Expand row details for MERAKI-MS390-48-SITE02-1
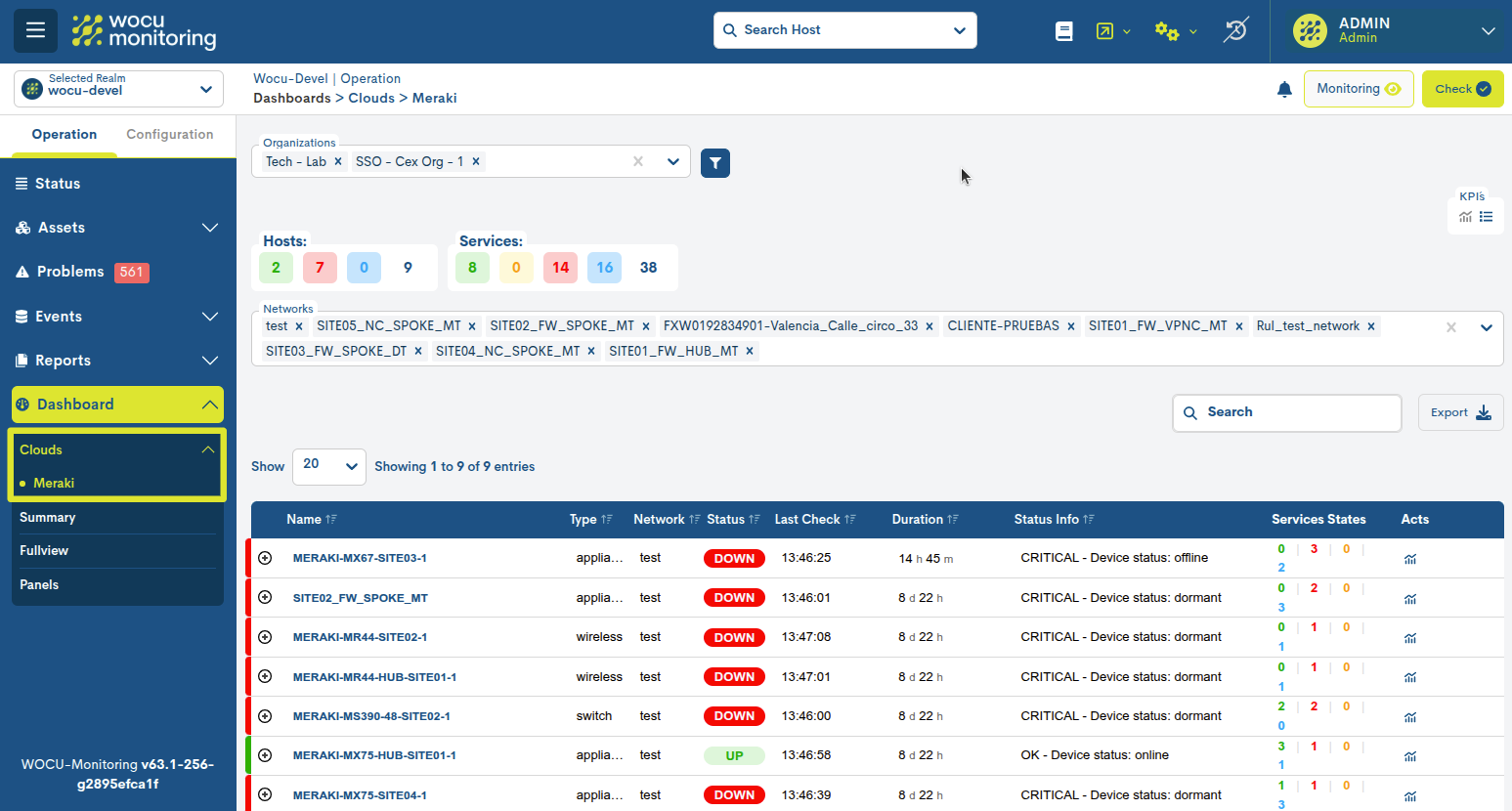1512x811 pixels. 265,716
